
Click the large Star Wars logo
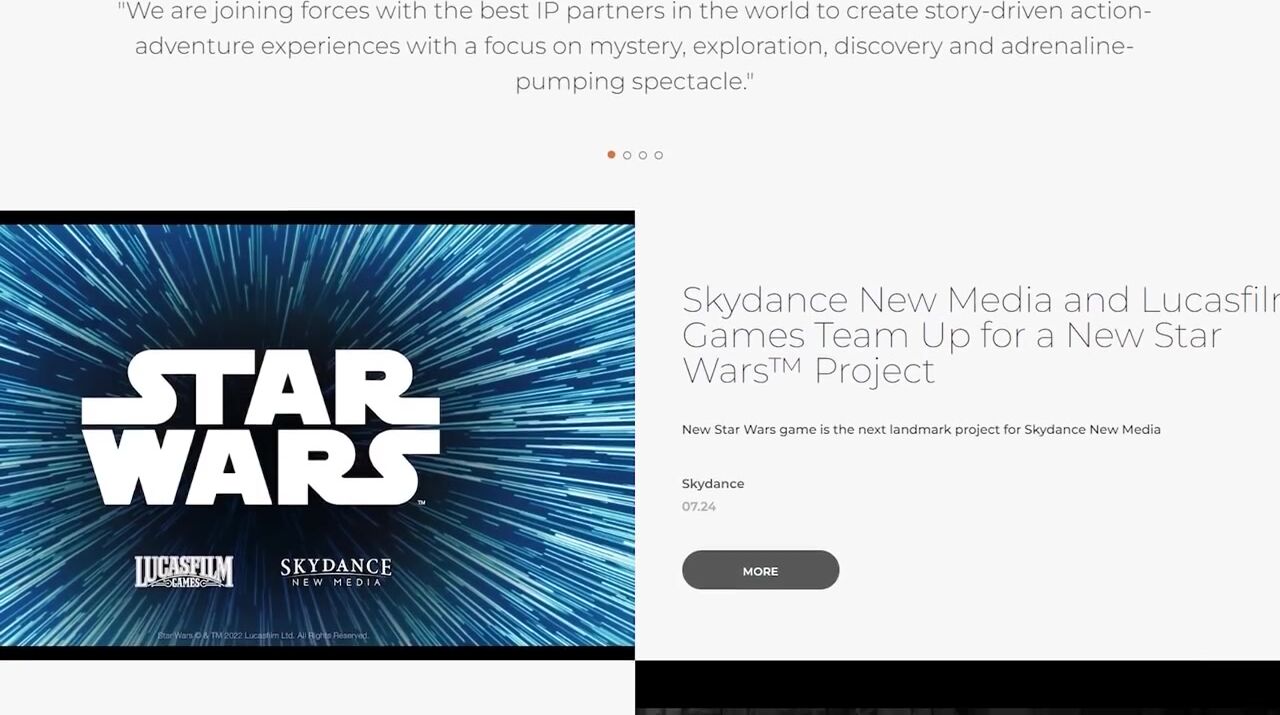260,427
